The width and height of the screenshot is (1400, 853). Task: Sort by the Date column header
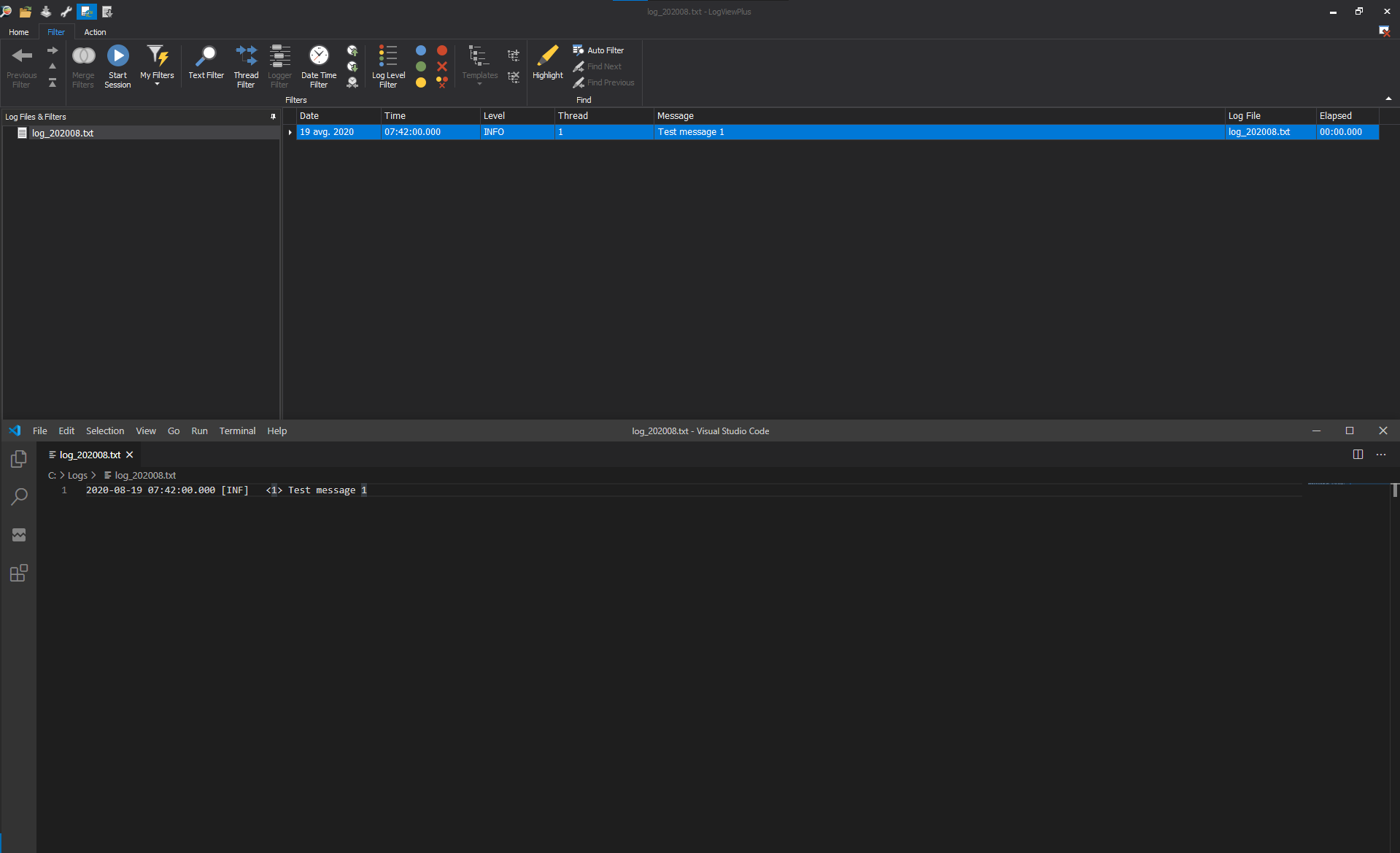339,116
